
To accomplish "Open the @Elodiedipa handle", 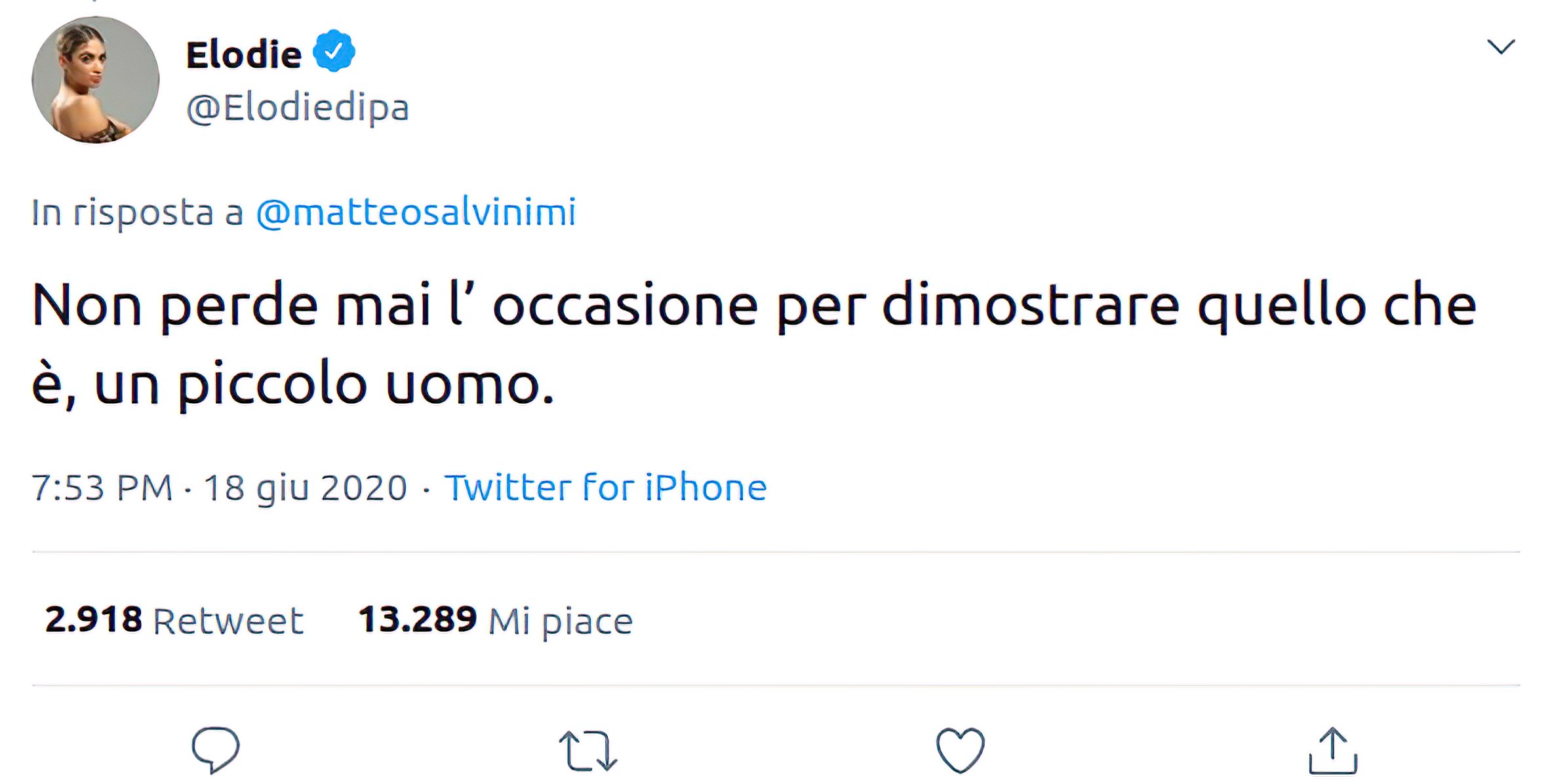I will click(298, 108).
